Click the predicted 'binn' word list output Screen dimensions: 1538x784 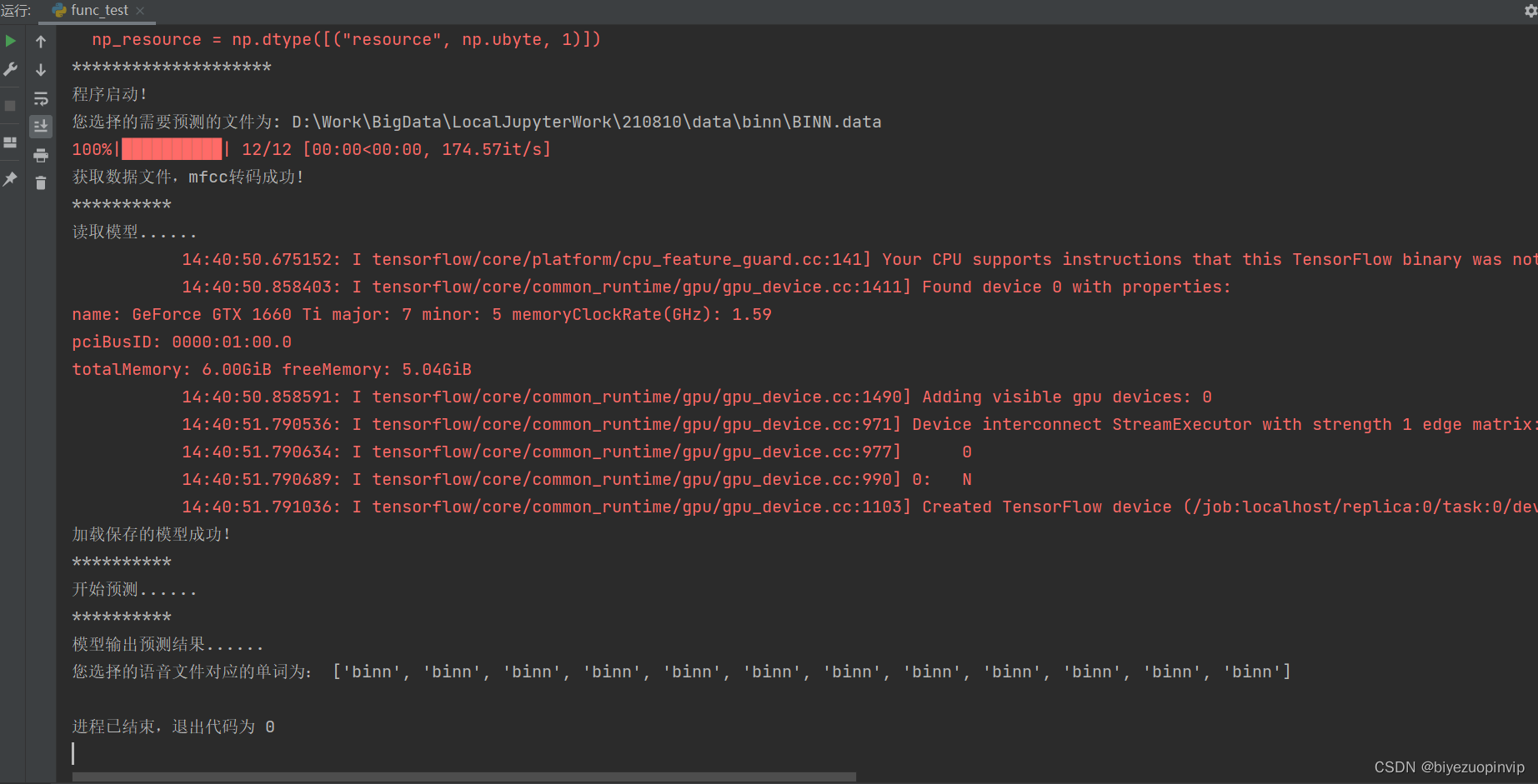point(812,672)
